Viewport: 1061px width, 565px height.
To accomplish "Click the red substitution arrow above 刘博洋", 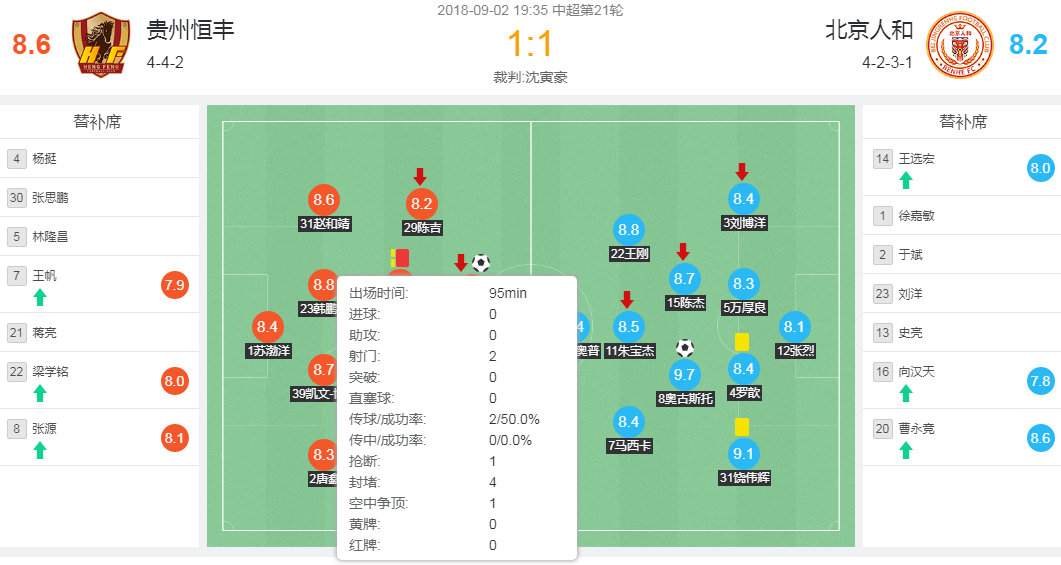I will pyautogui.click(x=742, y=172).
